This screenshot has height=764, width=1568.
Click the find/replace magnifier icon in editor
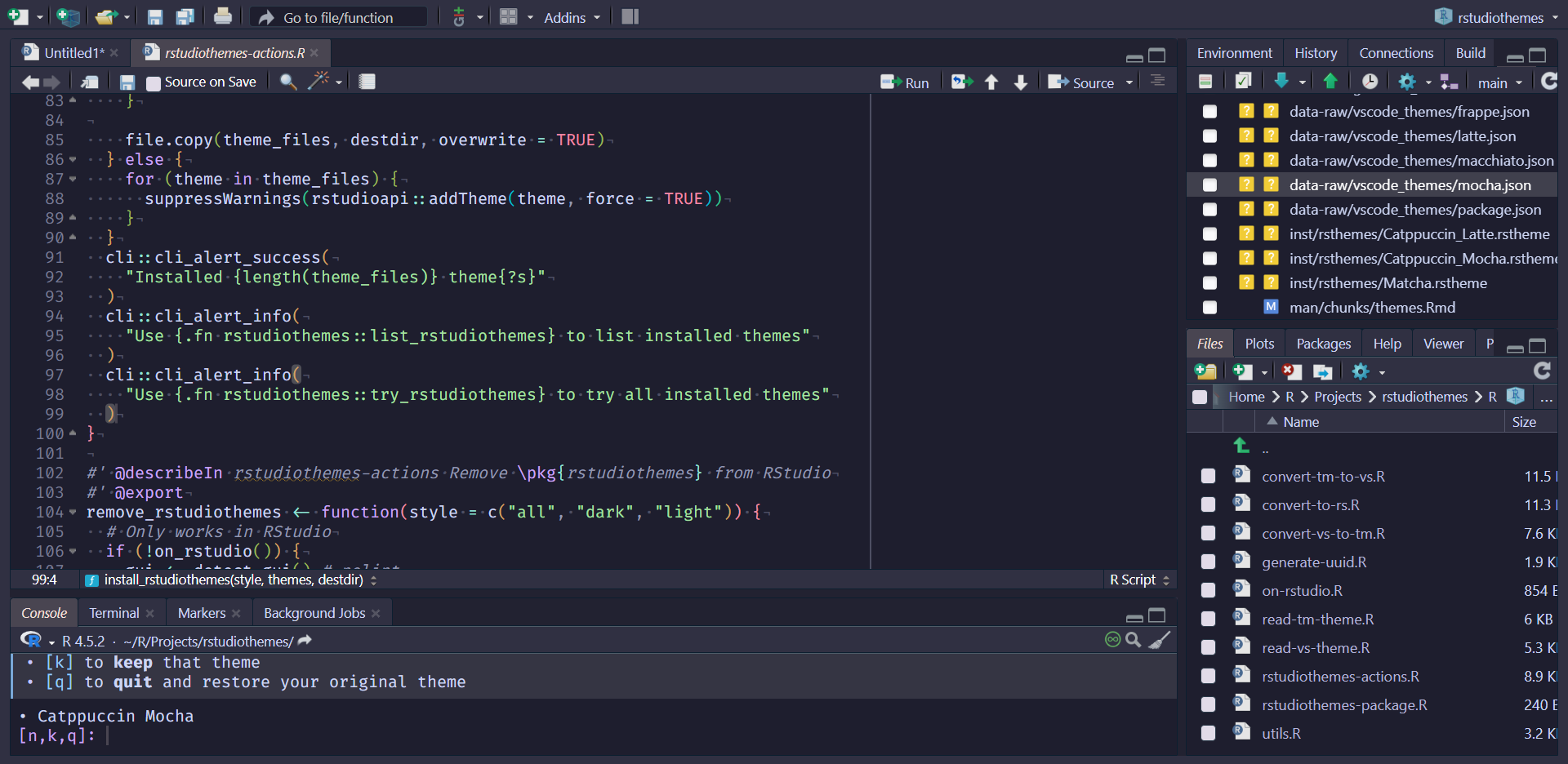pos(287,82)
